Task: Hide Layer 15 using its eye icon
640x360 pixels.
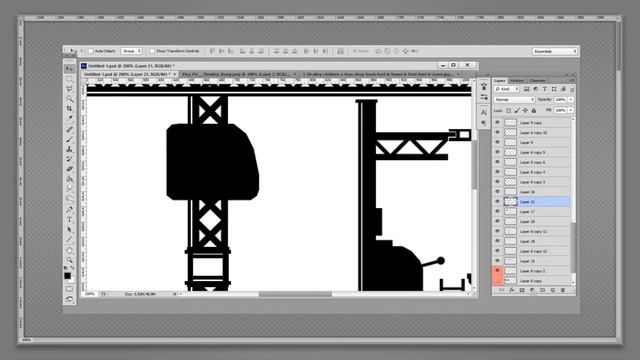Action: tap(497, 260)
